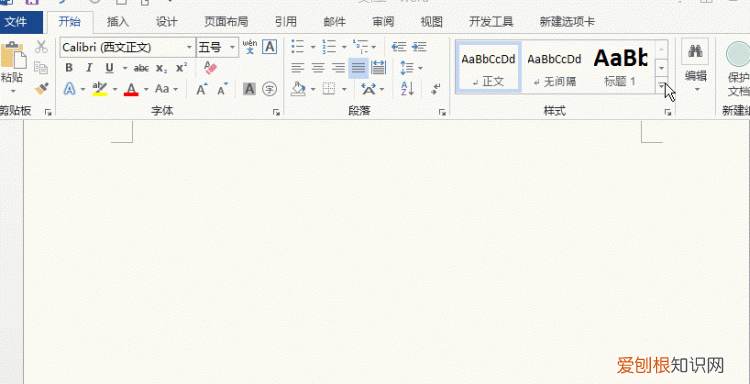Toggle Strikethrough abc formatting
750x384 pixels.
click(141, 68)
